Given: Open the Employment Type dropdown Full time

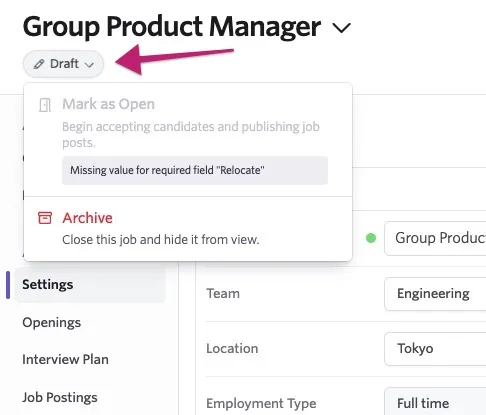Looking at the screenshot, I should click(x=435, y=402).
